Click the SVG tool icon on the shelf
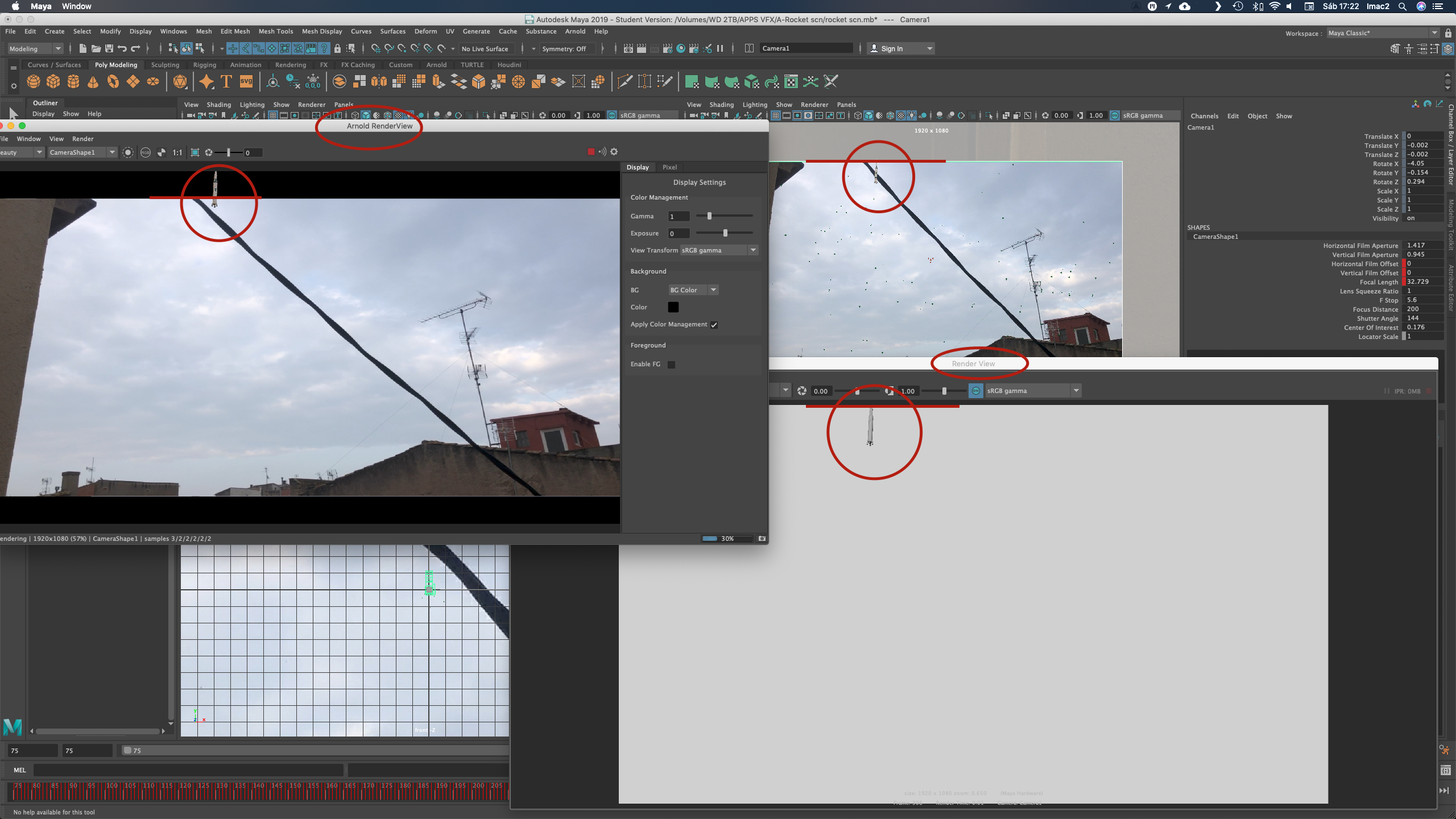 pos(245,81)
